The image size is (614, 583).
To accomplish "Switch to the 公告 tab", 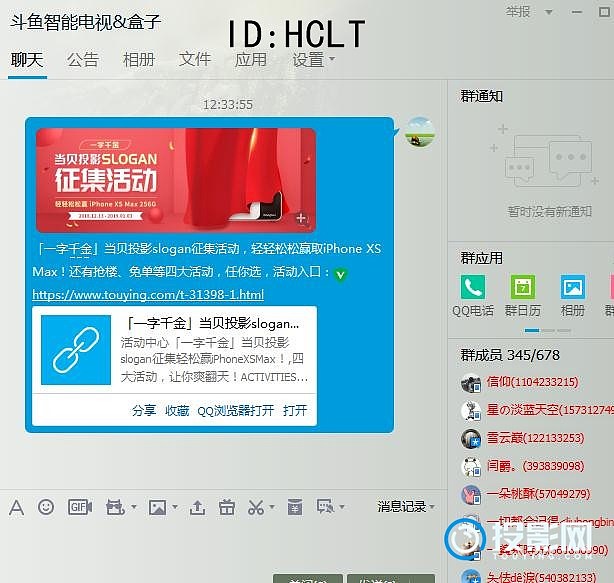I will [x=83, y=59].
